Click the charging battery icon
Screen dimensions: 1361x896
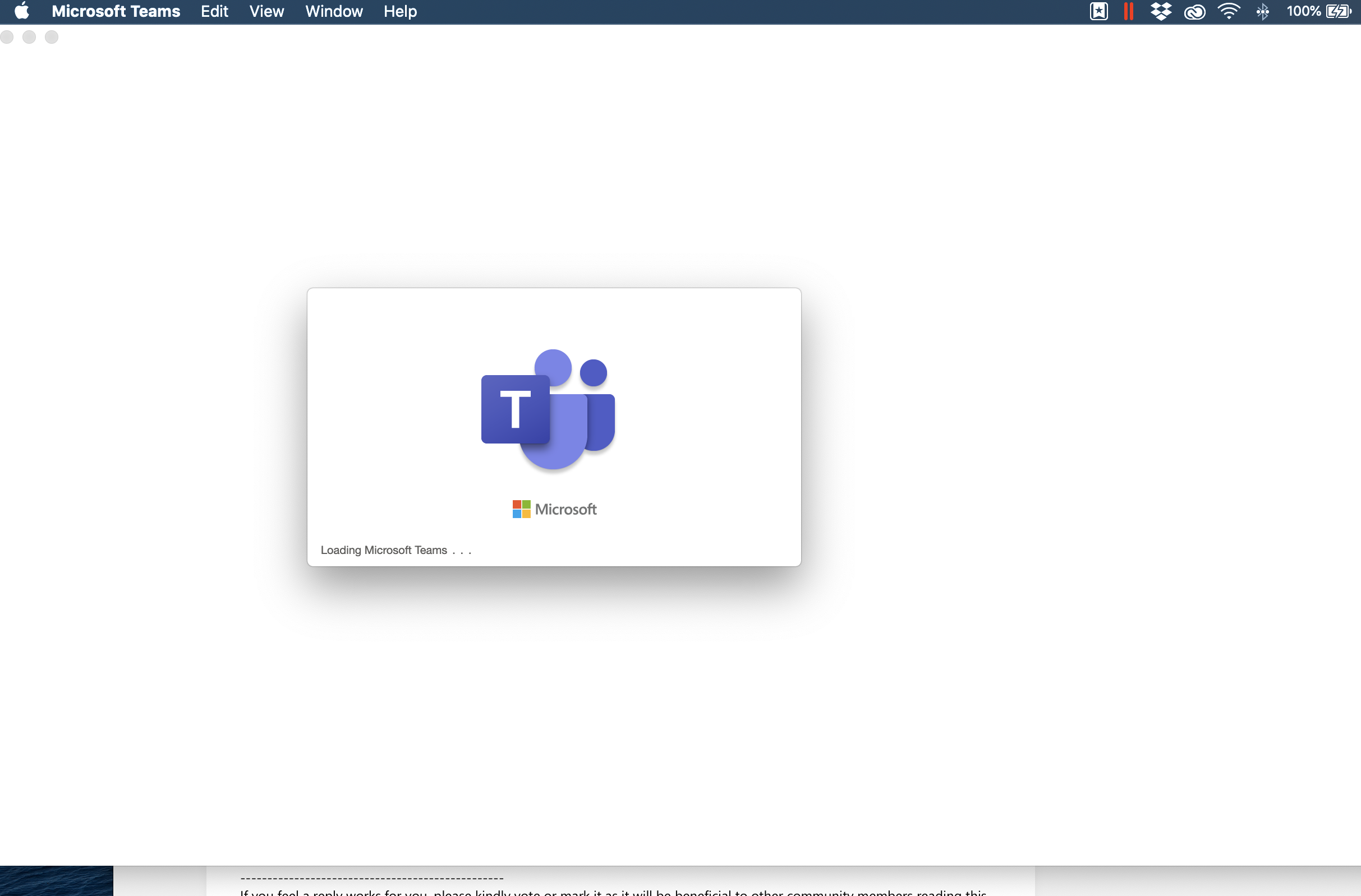[1338, 11]
